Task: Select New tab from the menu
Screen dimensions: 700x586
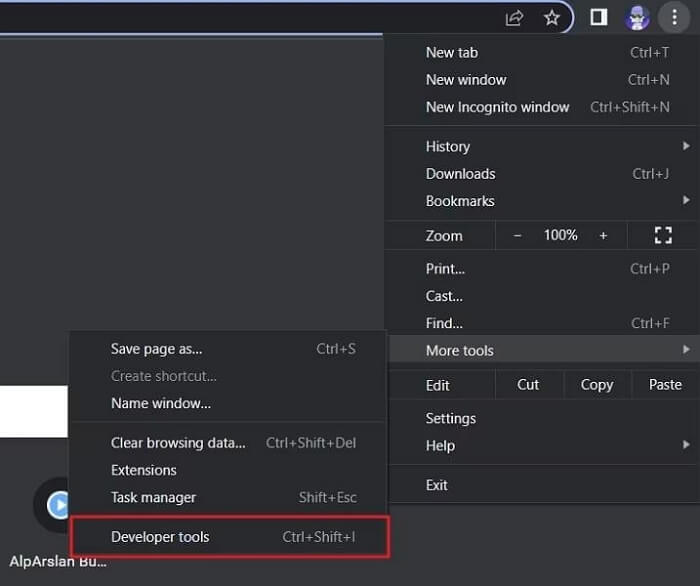Action: coord(542,53)
